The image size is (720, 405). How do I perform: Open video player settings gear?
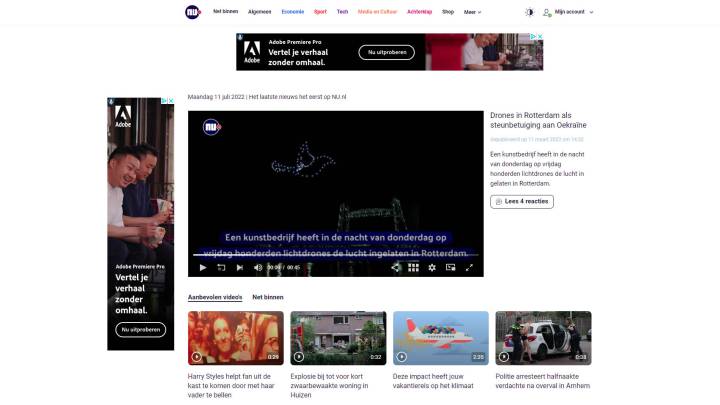tap(432, 267)
